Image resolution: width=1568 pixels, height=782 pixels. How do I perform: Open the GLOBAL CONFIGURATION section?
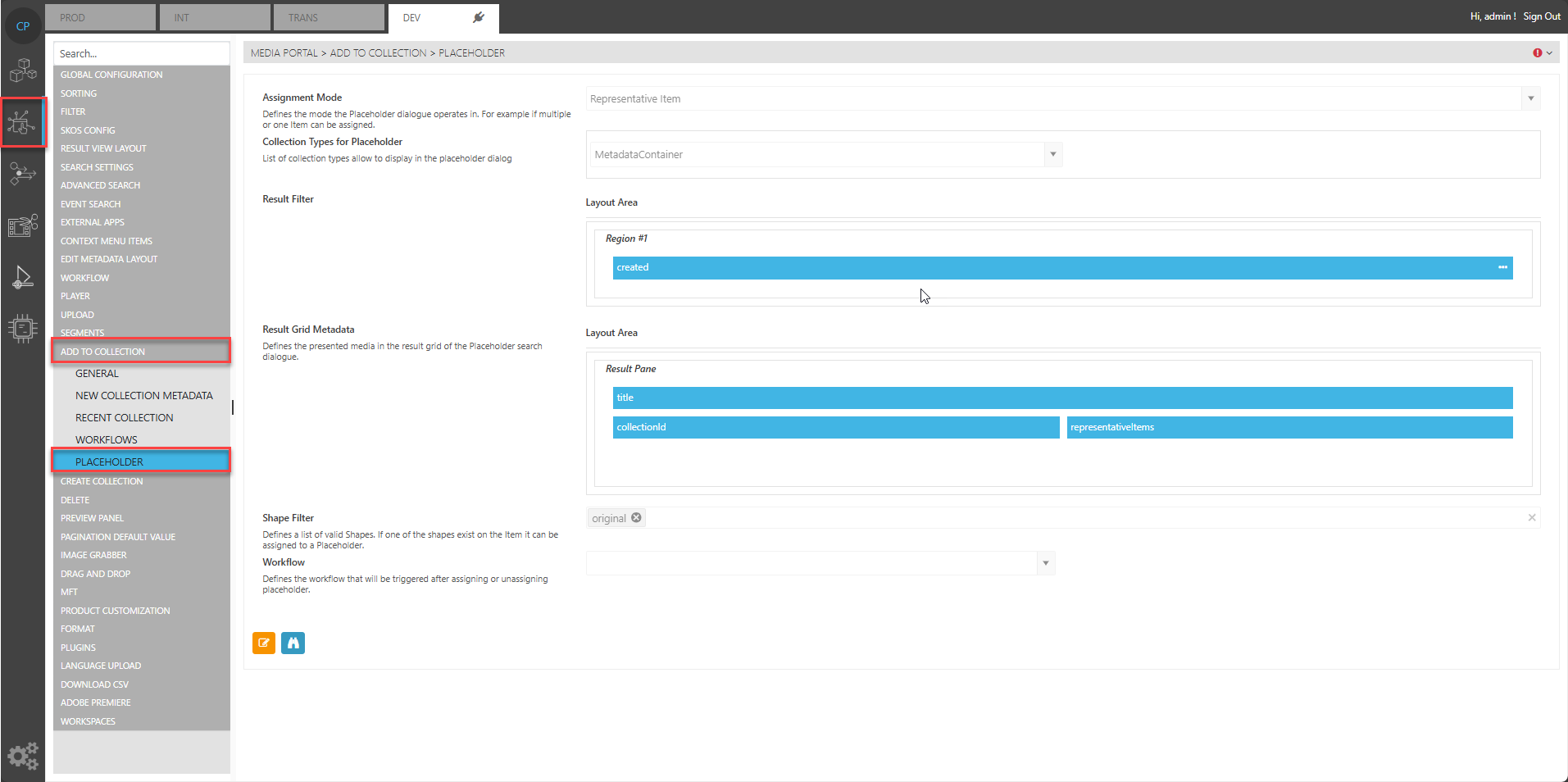tap(111, 75)
